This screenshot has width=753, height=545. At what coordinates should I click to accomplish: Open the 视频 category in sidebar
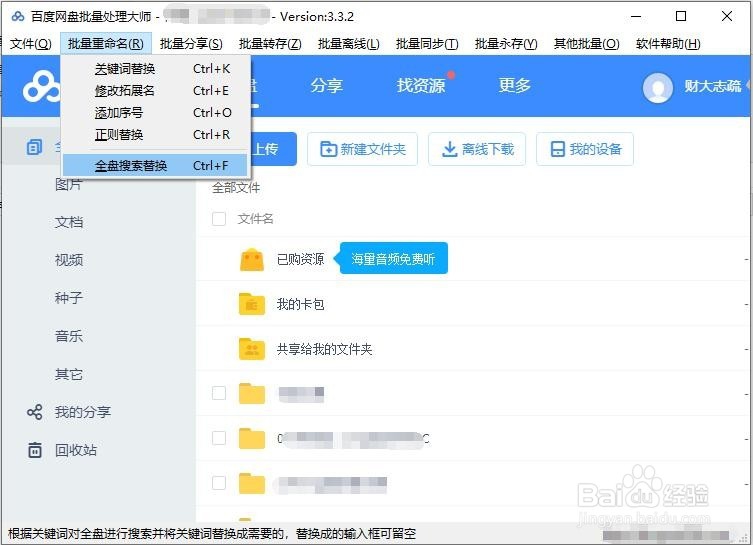pyautogui.click(x=69, y=260)
